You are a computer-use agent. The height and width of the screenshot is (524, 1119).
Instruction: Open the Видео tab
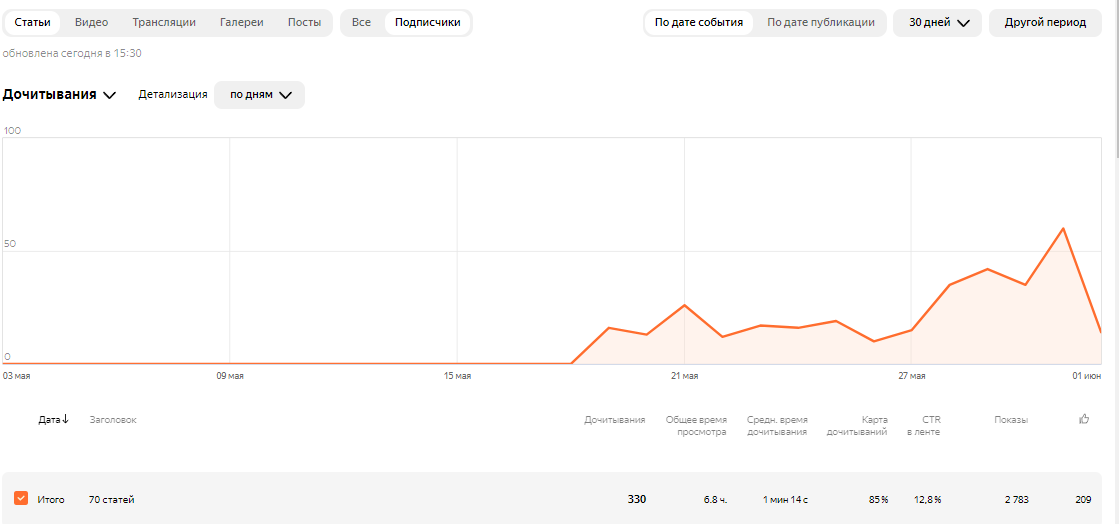pyautogui.click(x=91, y=22)
